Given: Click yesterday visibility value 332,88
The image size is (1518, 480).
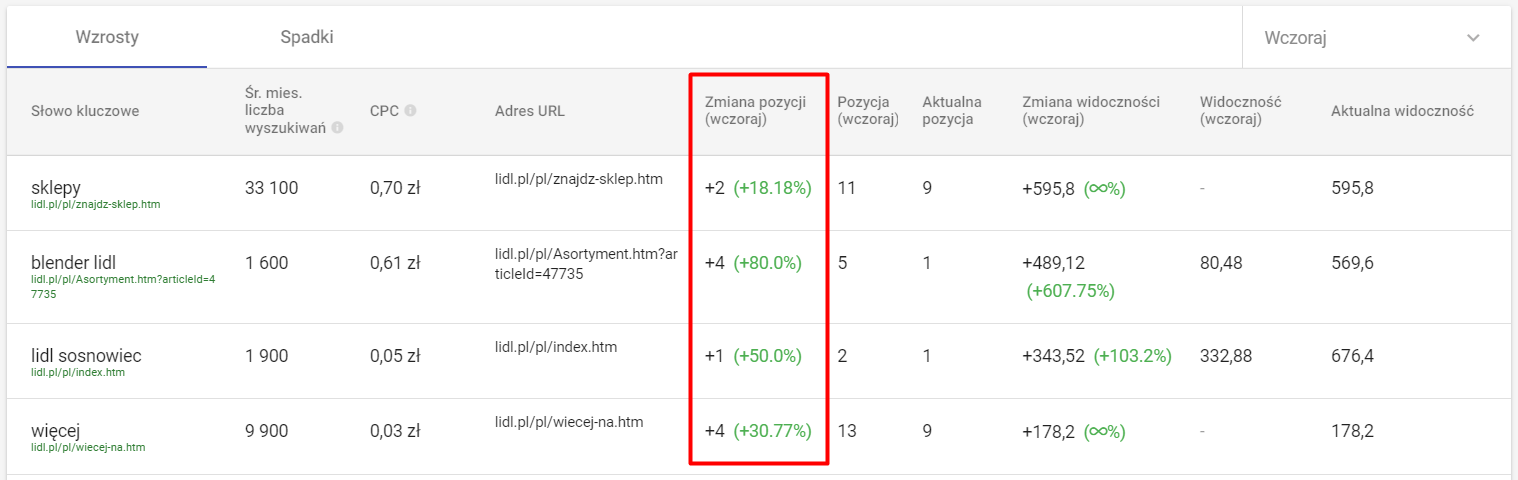Looking at the screenshot, I should [1225, 356].
